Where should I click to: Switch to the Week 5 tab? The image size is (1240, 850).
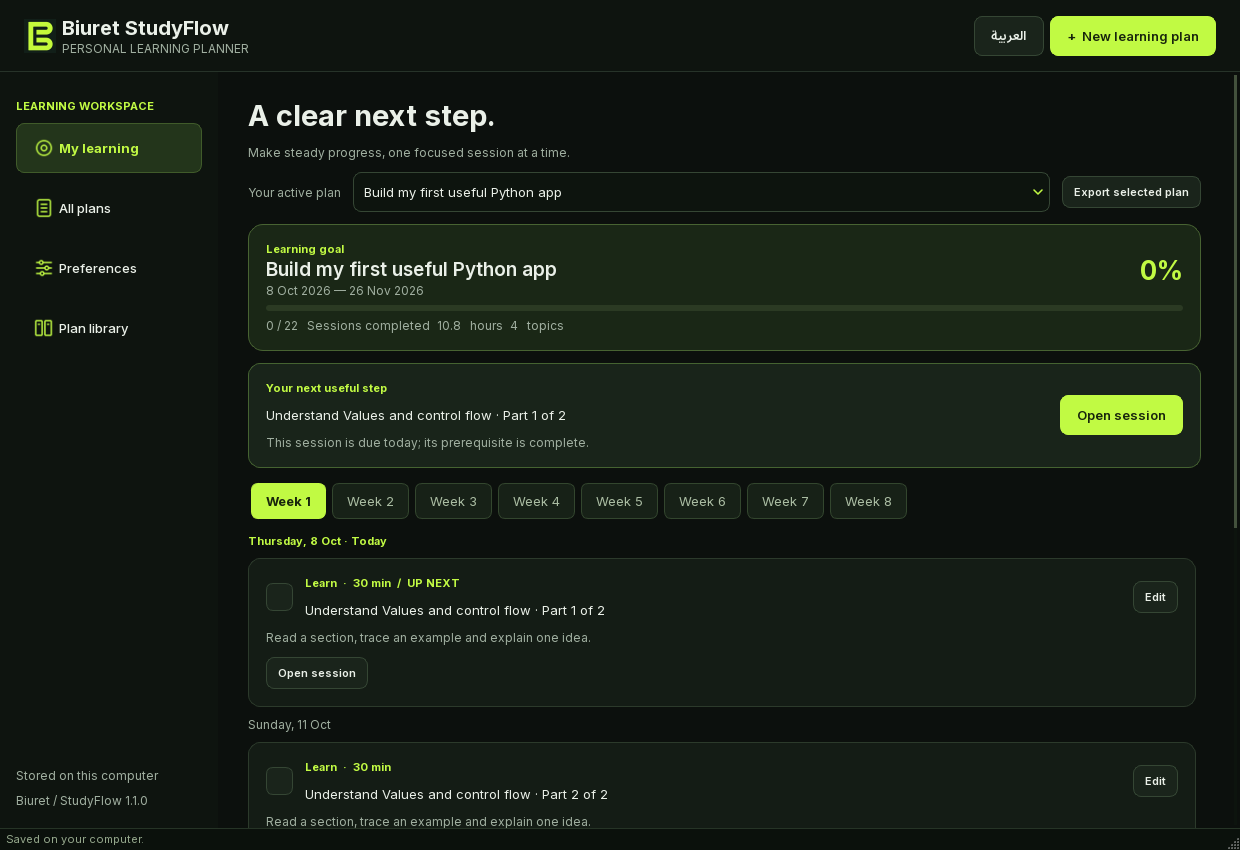[x=619, y=501]
